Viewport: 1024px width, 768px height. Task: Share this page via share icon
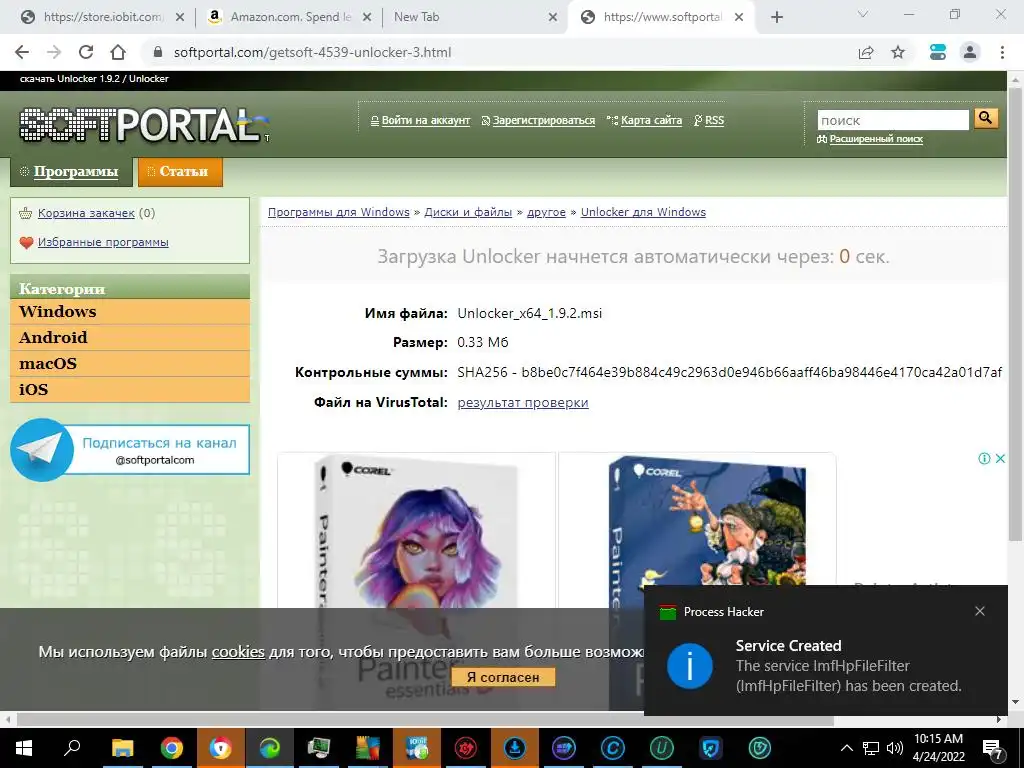(866, 52)
